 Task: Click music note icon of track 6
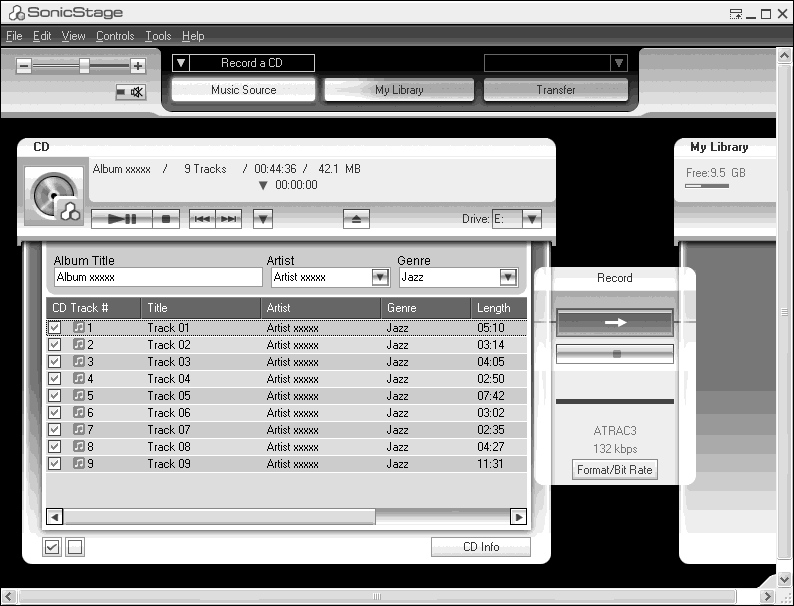click(78, 413)
